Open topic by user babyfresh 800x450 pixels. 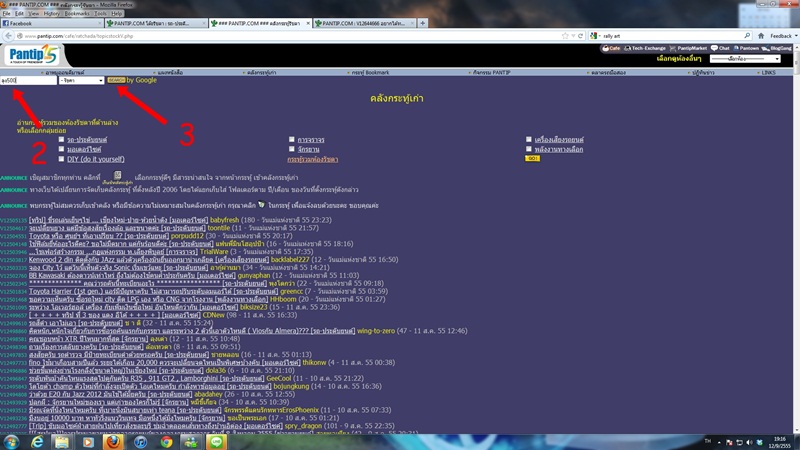click(x=118, y=220)
